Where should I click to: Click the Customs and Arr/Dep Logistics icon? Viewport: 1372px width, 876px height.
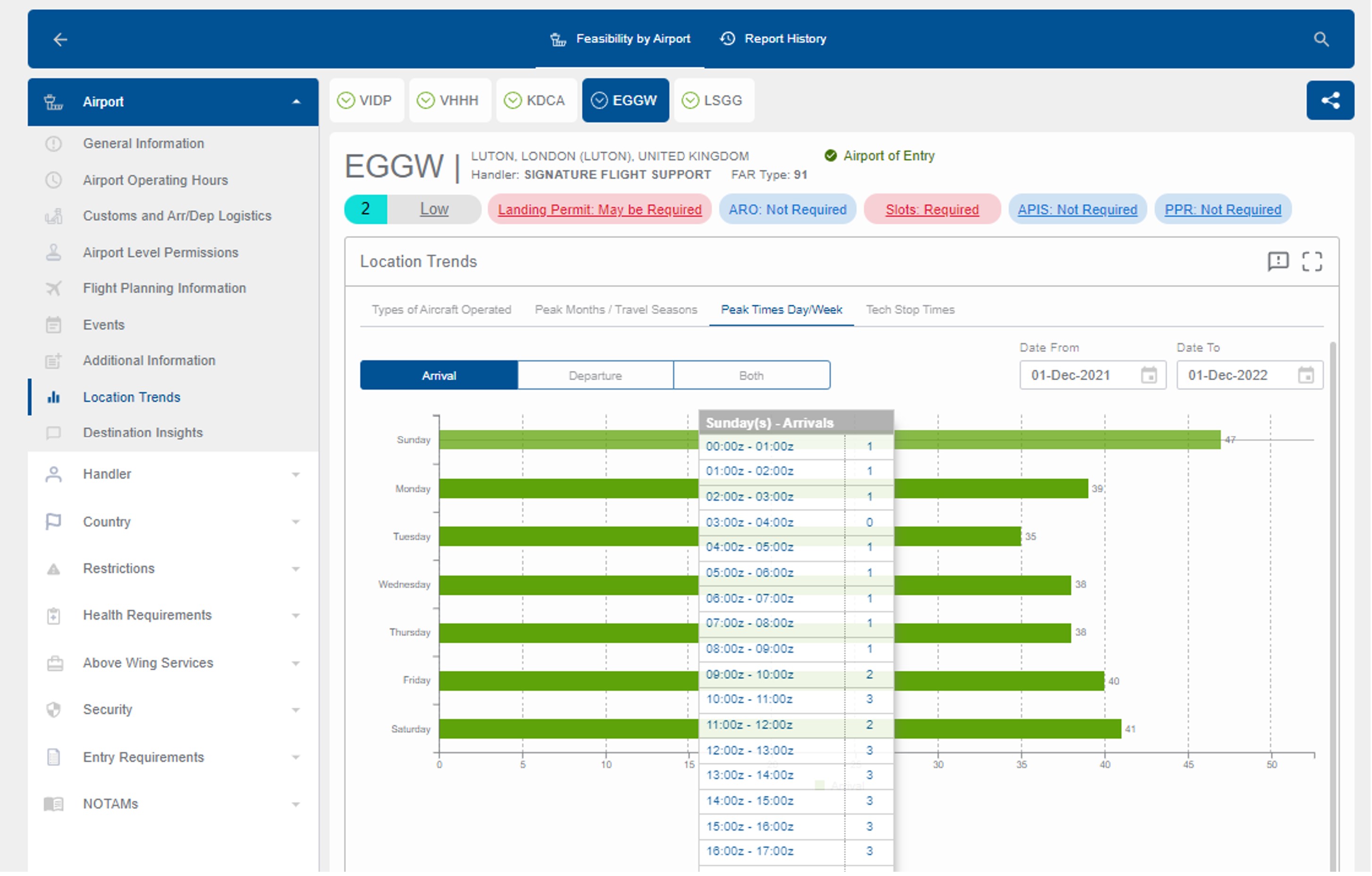(x=53, y=216)
